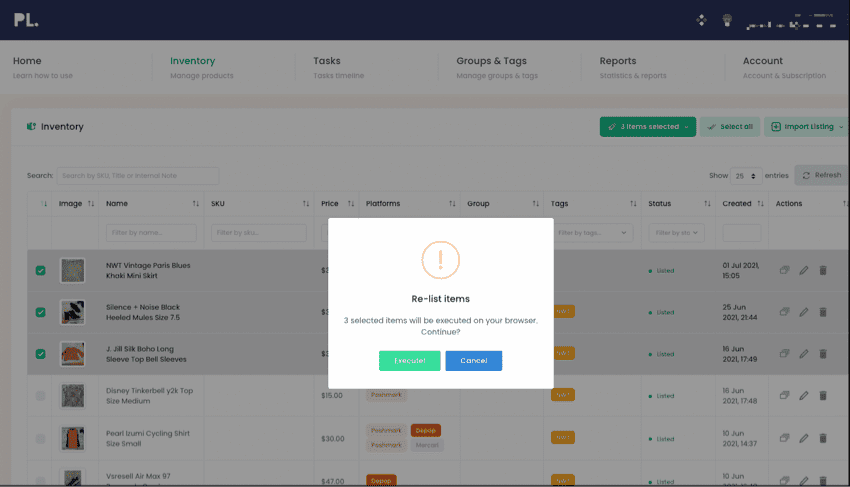Edit the J. Jill Silk Boho item
The width and height of the screenshot is (850, 487).
(x=804, y=354)
